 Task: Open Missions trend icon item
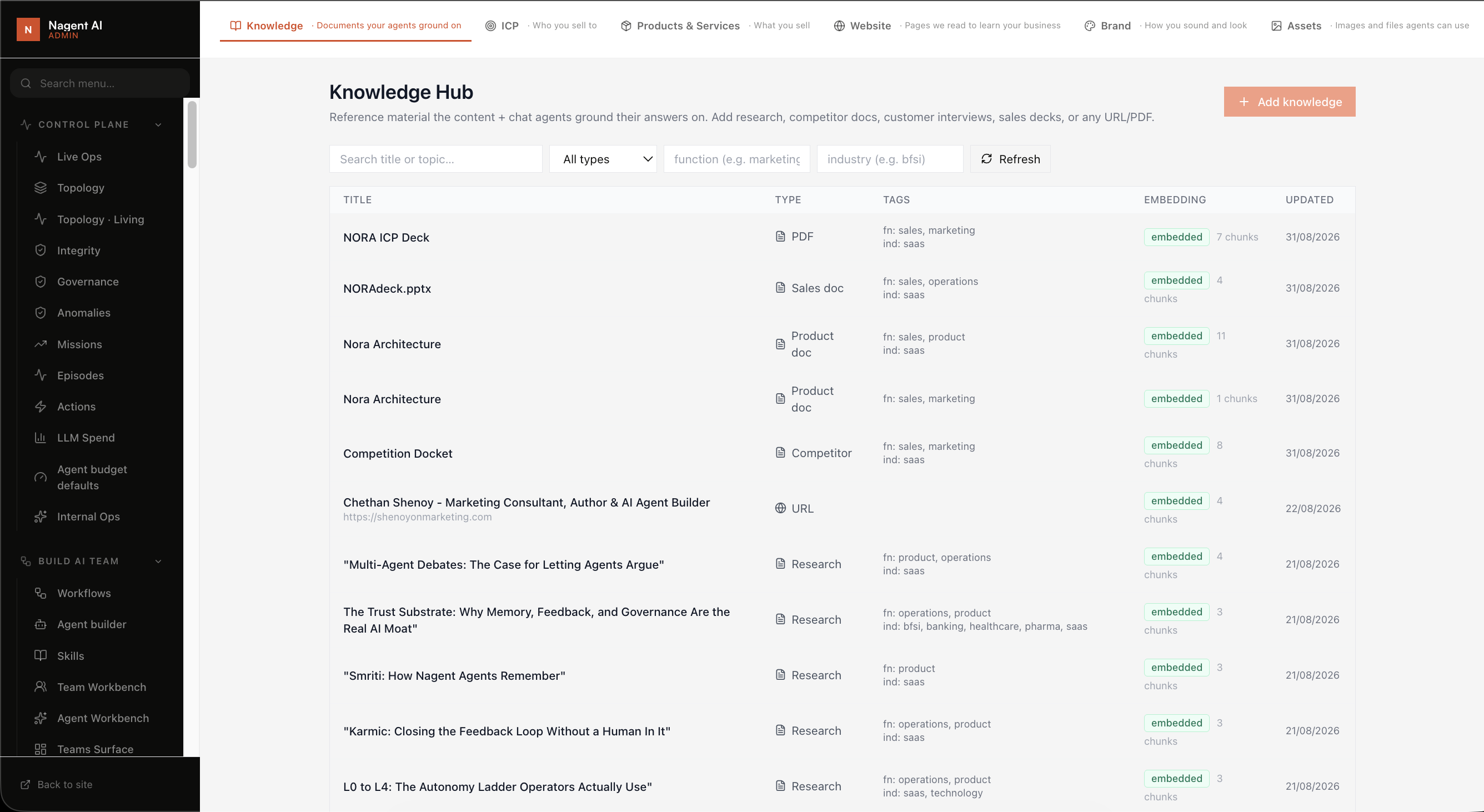pyautogui.click(x=41, y=344)
